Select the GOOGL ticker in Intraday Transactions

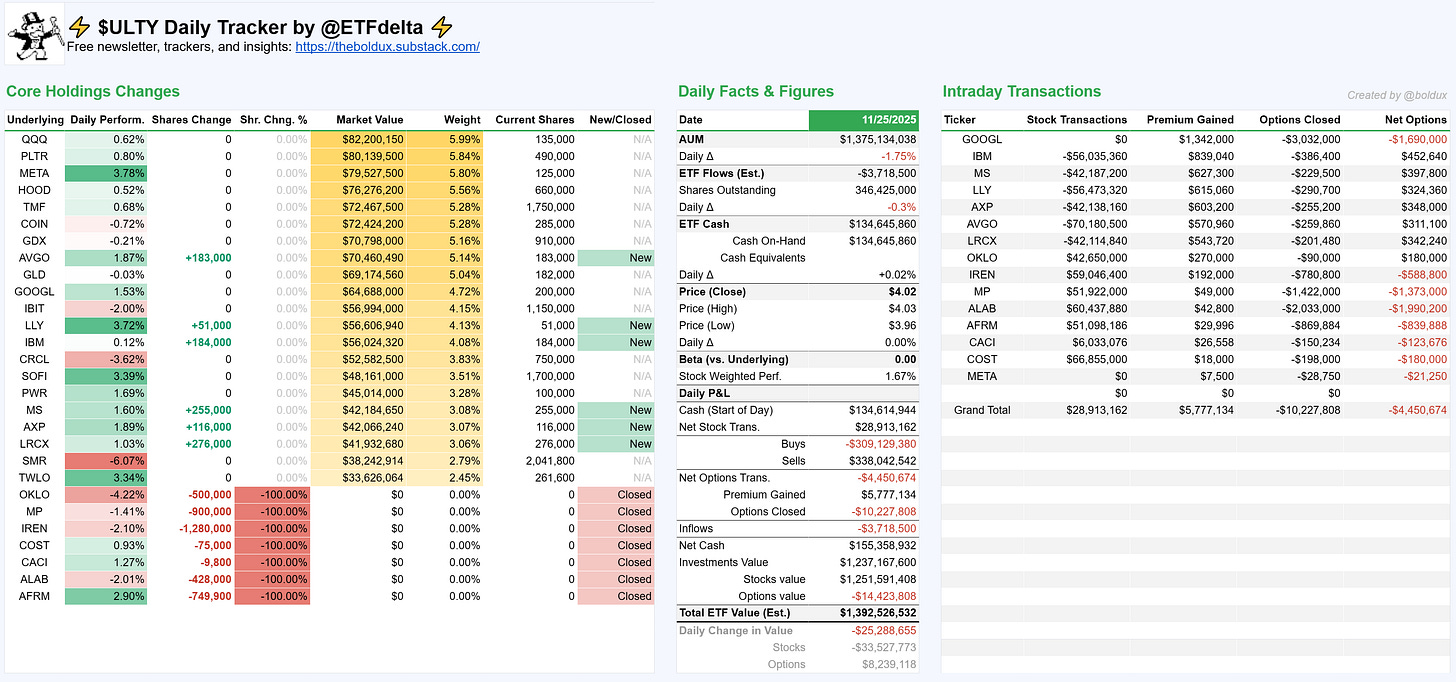coord(982,139)
